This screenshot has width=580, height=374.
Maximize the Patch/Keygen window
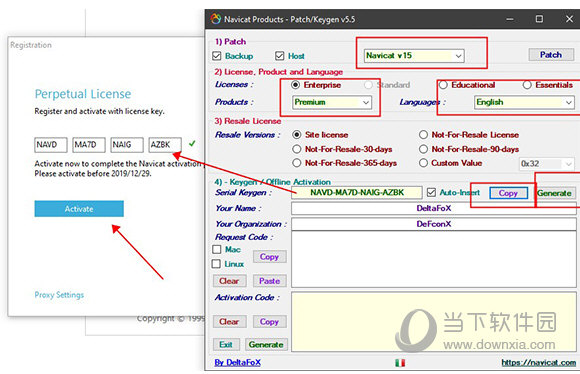pyautogui.click(x=539, y=18)
